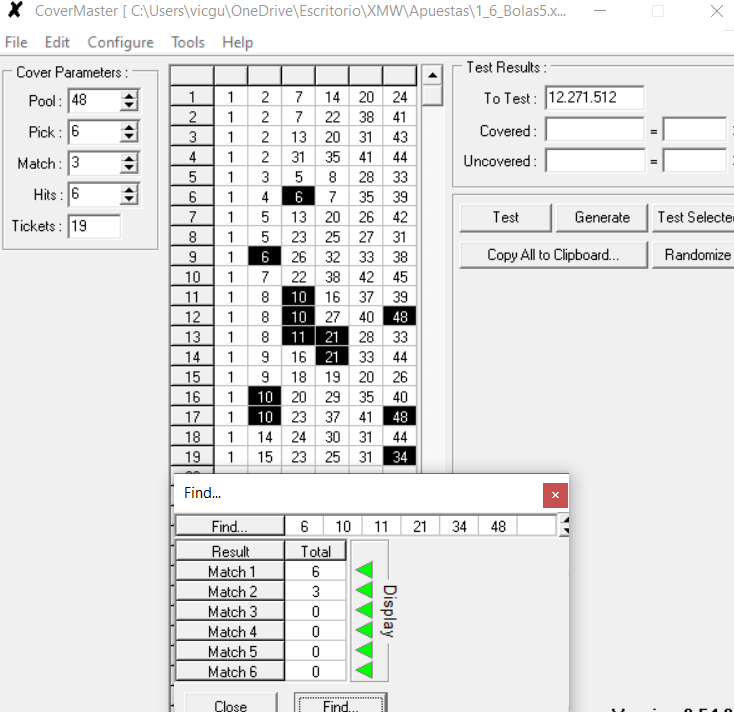This screenshot has width=734, height=712.
Task: Click Find number cell 48
Action: [498, 526]
